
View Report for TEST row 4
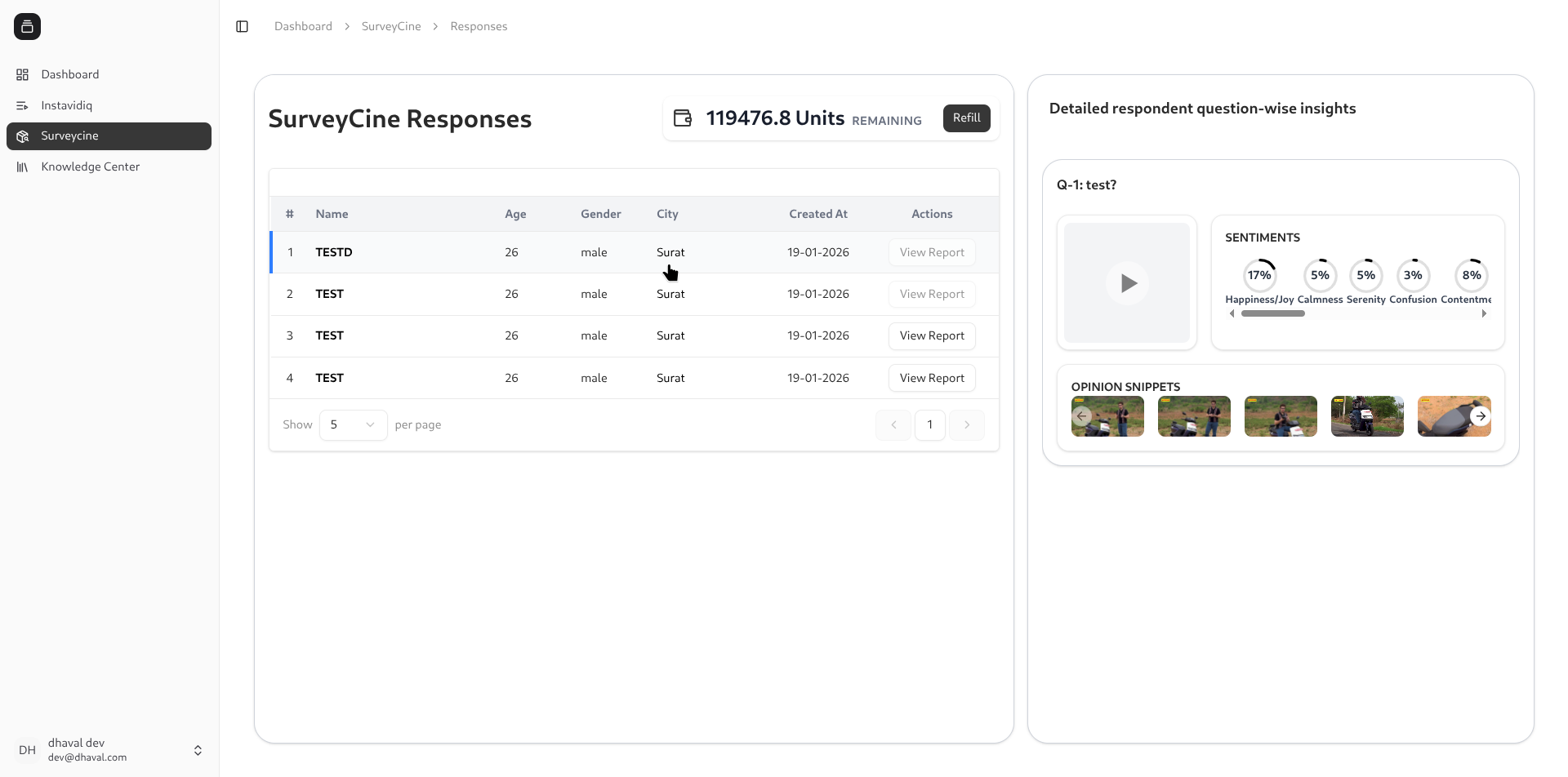(x=932, y=378)
